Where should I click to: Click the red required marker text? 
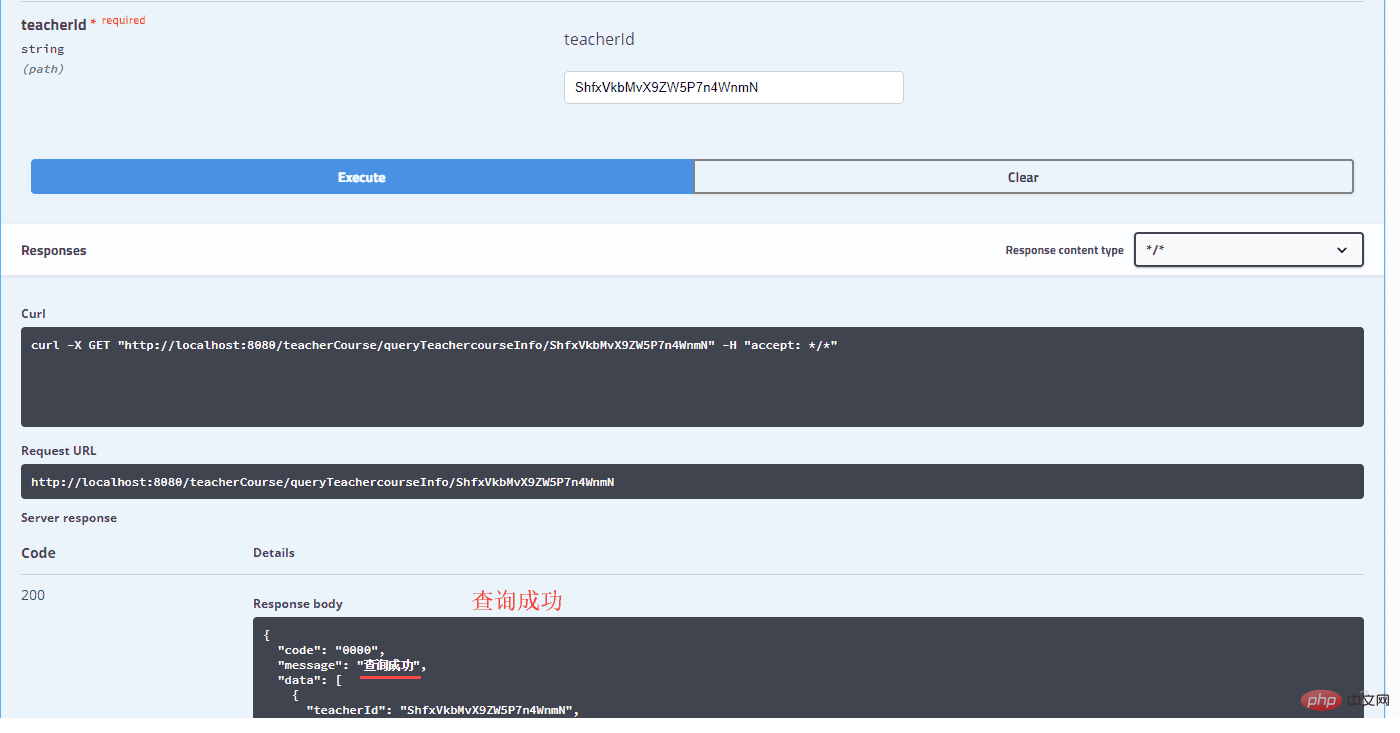(x=123, y=20)
